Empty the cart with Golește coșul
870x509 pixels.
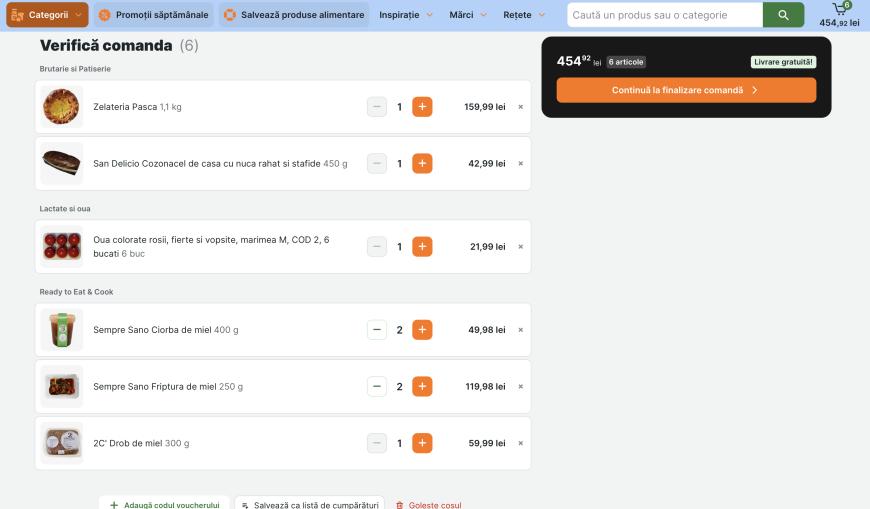point(428,505)
